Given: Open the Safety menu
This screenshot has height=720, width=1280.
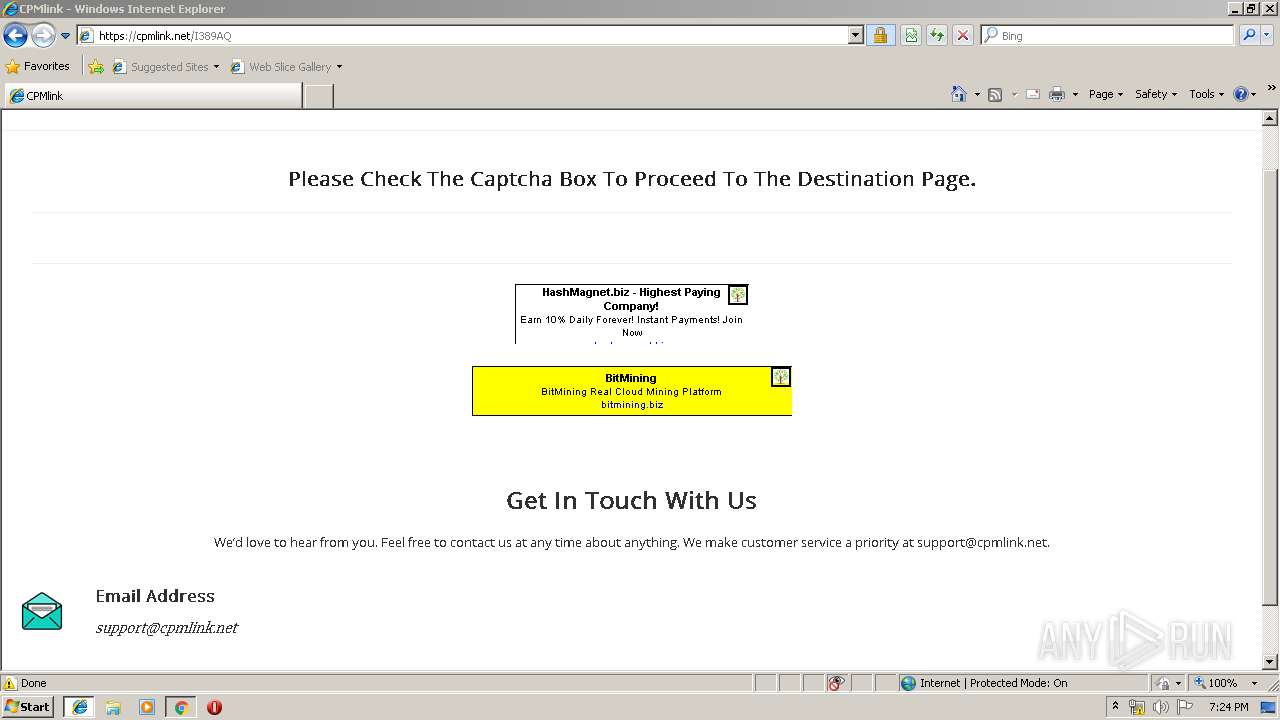Looking at the screenshot, I should point(1156,94).
